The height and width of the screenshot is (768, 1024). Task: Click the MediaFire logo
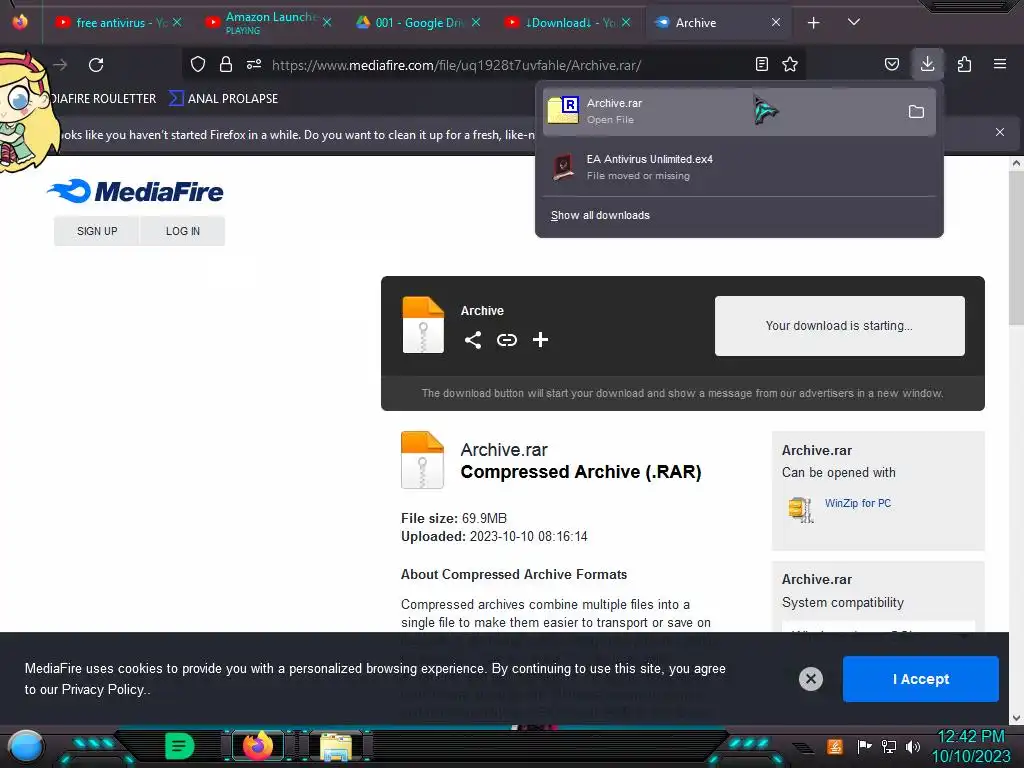(135, 191)
